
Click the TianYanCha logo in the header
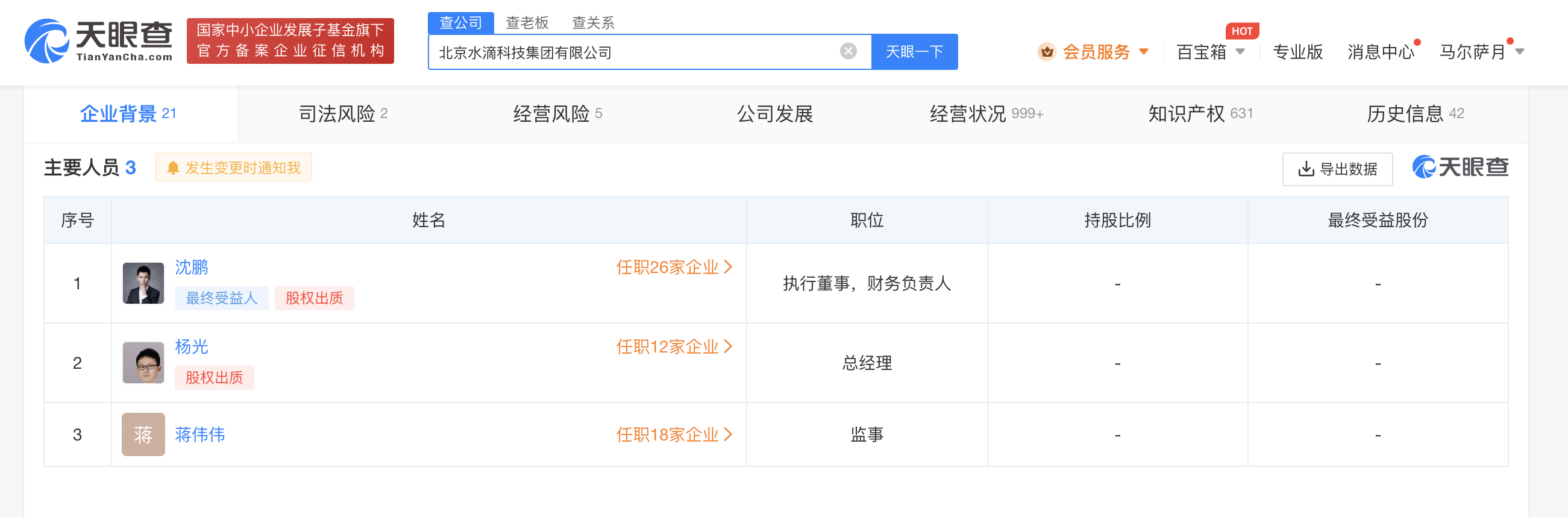[x=99, y=41]
